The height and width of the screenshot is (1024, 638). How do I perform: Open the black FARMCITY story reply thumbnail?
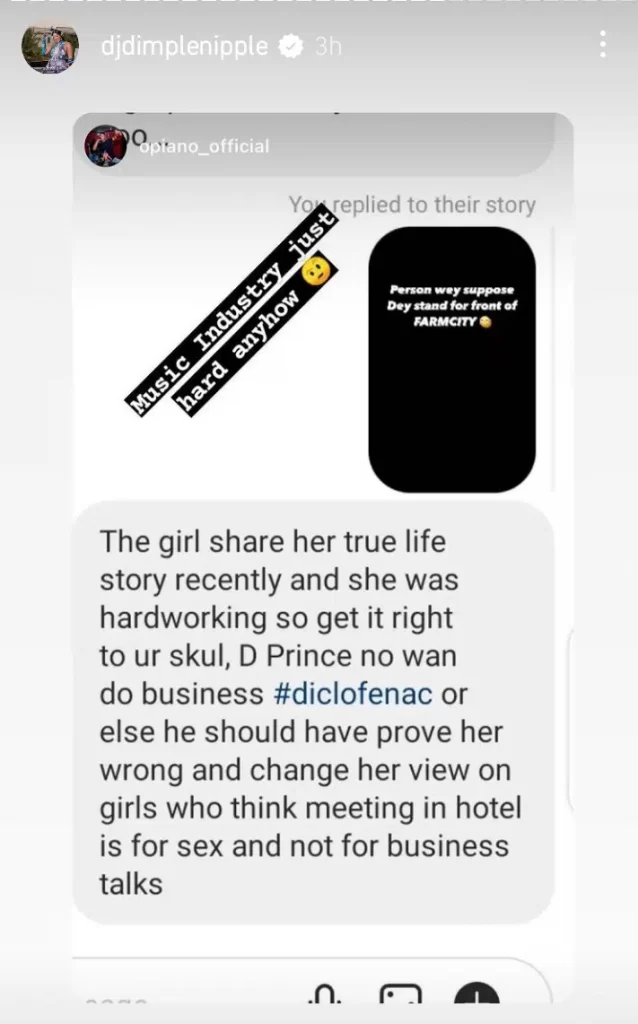[x=452, y=359]
